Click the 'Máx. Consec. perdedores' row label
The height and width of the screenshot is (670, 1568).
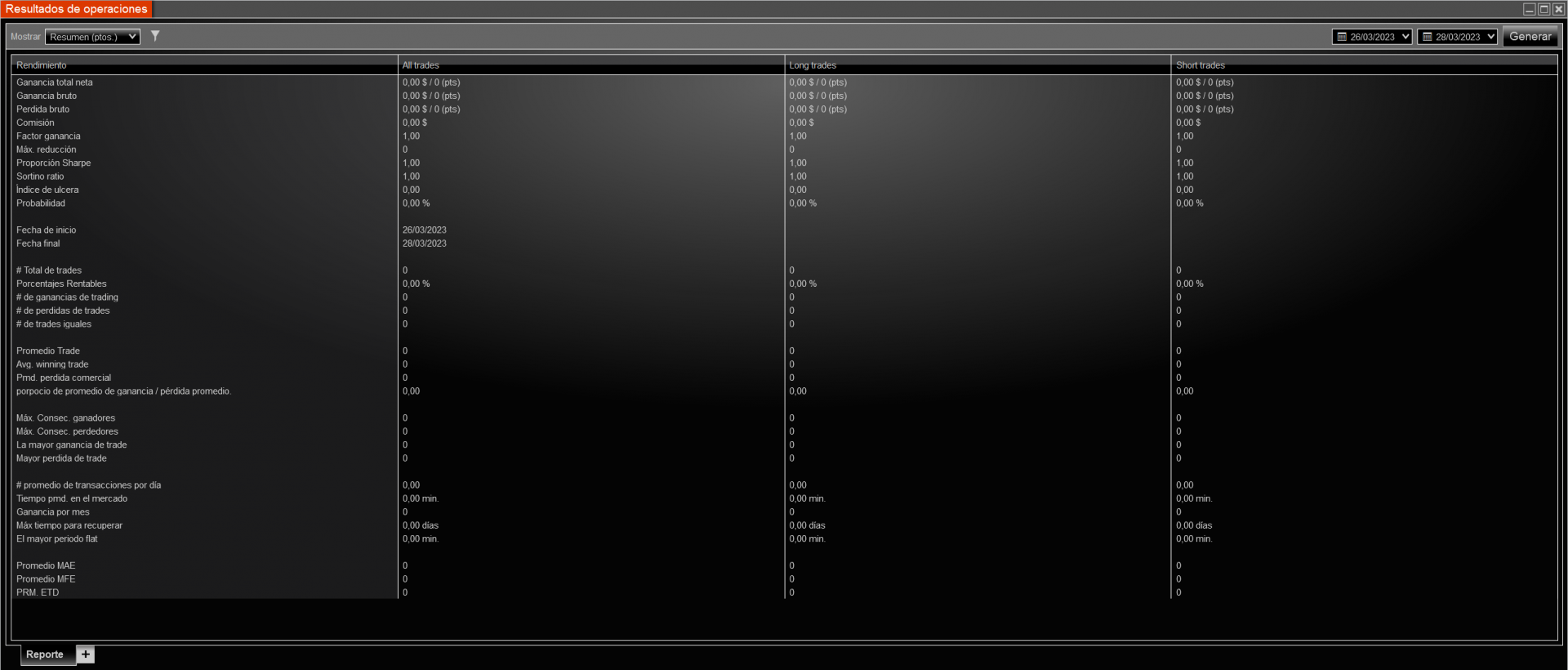click(67, 431)
